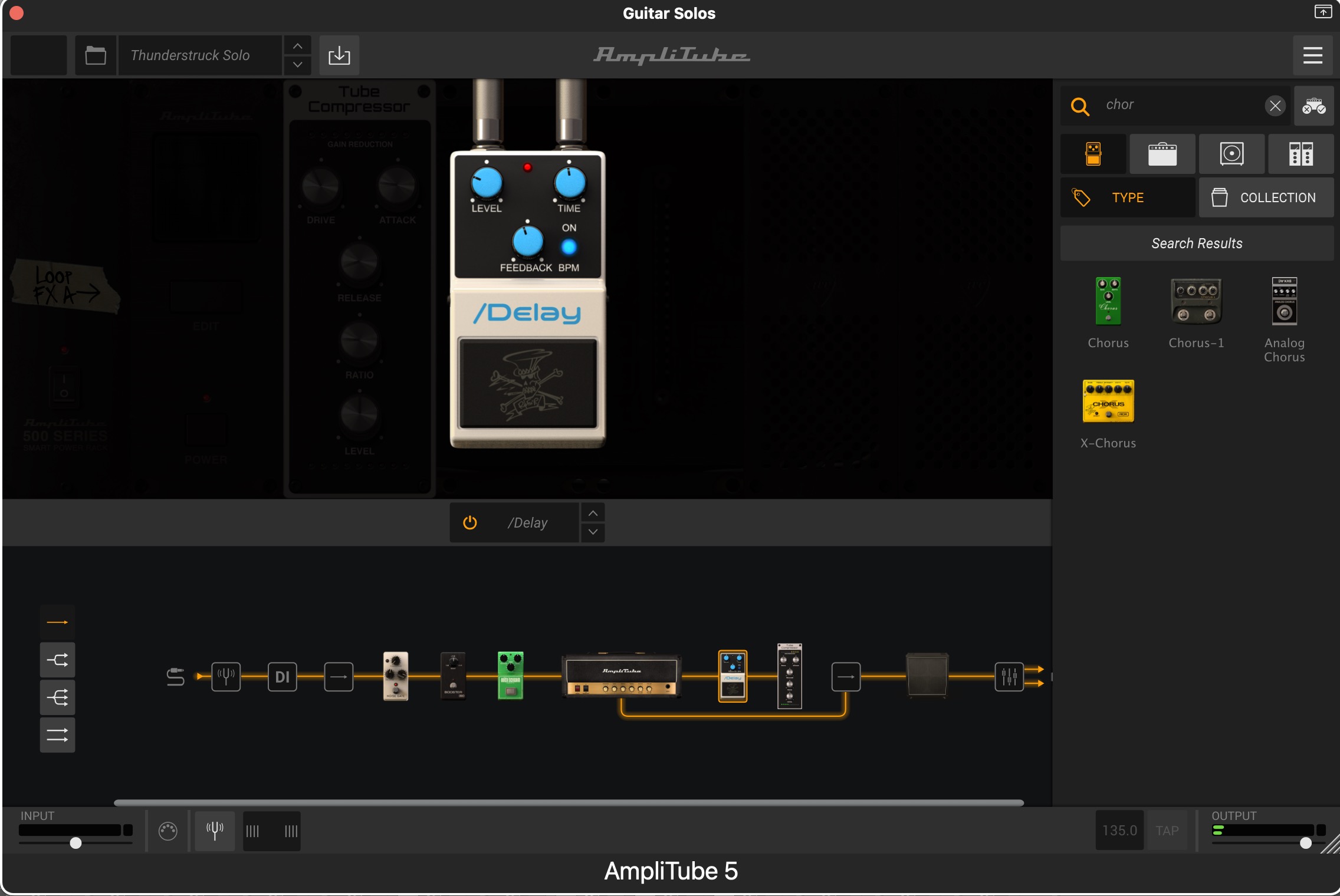Click the LEVEL knob on Delay pedal

487,183
